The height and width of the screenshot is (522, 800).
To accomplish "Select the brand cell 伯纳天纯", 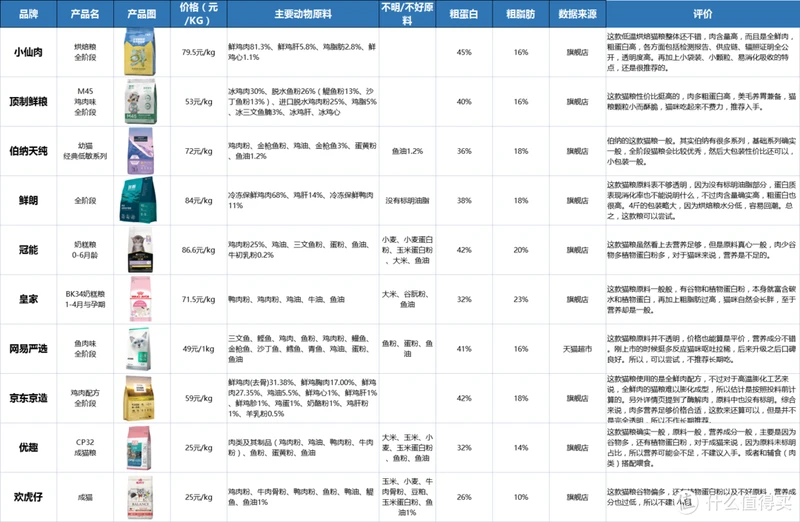I will 29,151.
